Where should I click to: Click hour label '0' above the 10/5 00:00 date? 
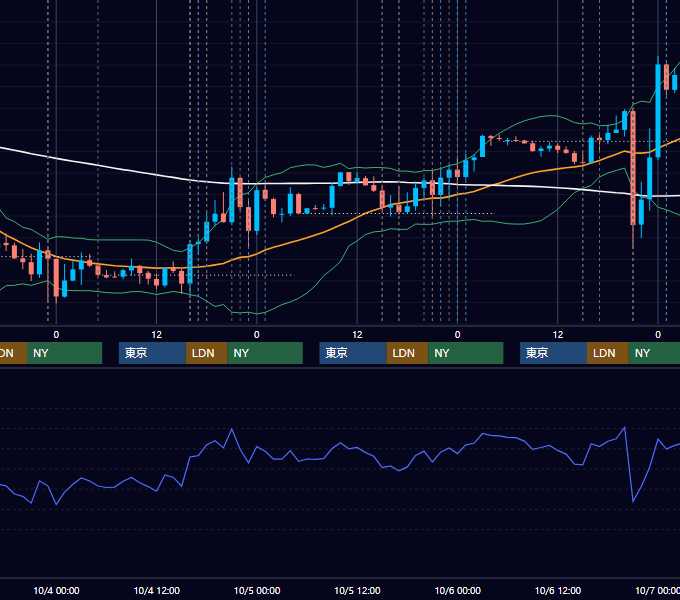pyautogui.click(x=257, y=335)
